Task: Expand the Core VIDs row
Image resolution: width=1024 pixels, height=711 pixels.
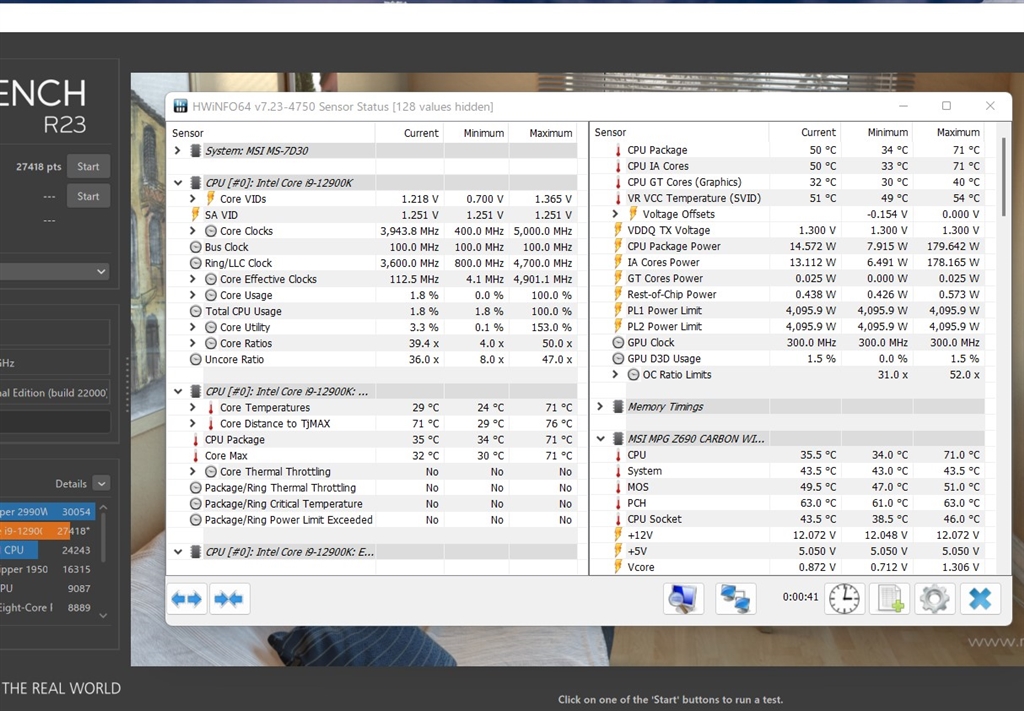Action: (x=193, y=198)
